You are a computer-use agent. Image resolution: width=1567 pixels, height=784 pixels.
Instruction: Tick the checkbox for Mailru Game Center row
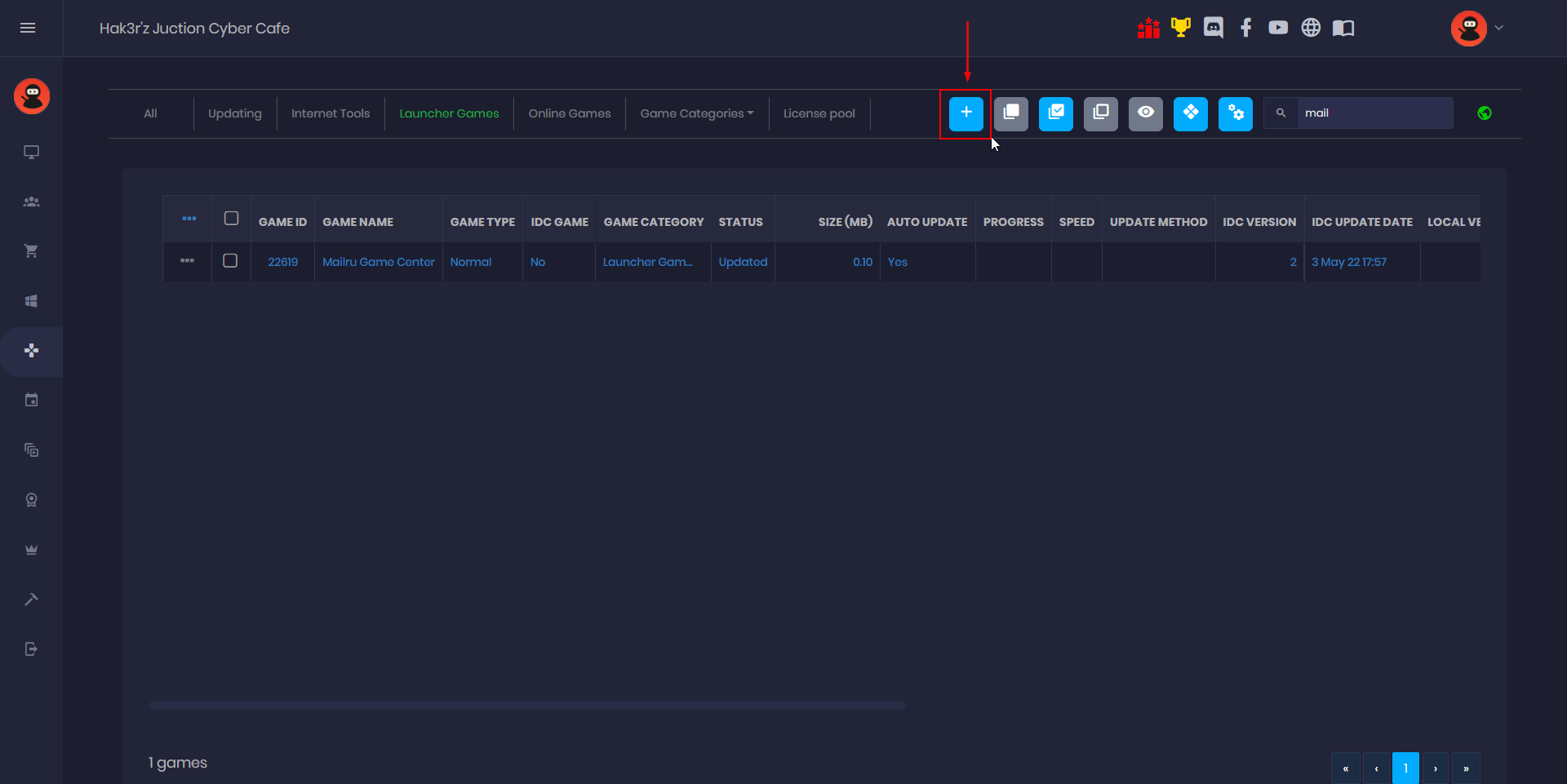point(230,261)
